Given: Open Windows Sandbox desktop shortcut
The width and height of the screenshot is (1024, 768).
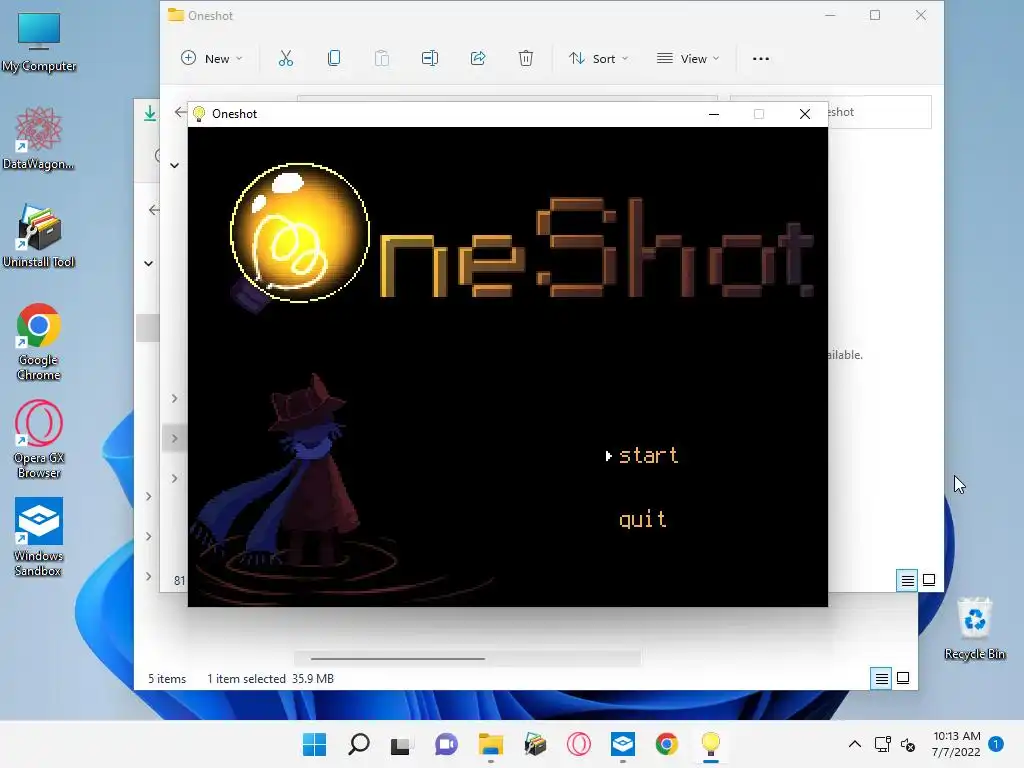Looking at the screenshot, I should (39, 537).
